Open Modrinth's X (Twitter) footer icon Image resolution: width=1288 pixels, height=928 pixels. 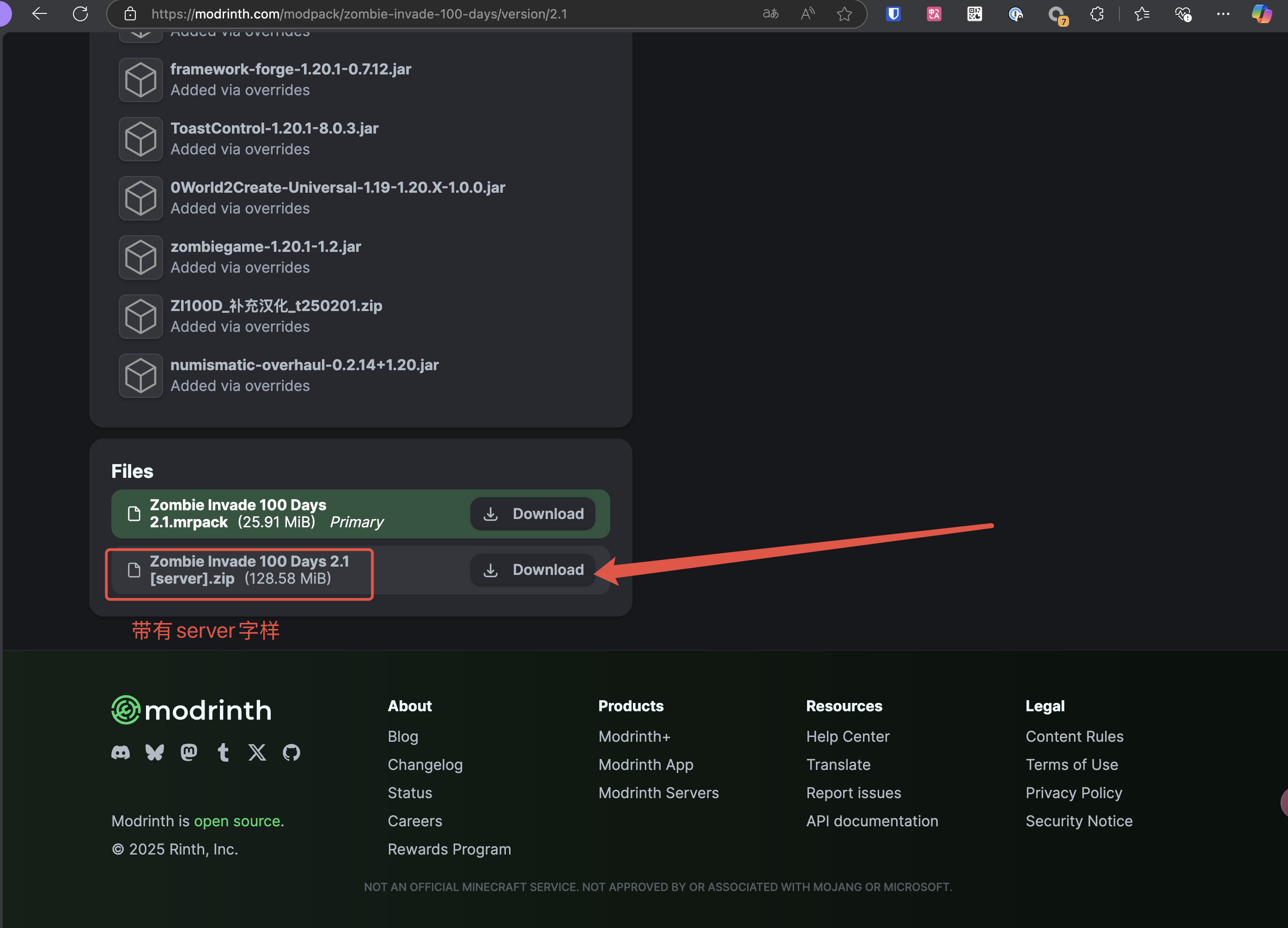257,752
